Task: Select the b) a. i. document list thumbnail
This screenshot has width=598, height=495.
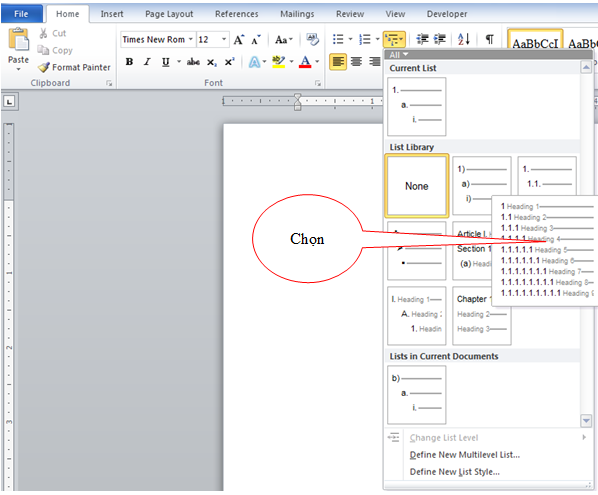Action: [x=416, y=395]
